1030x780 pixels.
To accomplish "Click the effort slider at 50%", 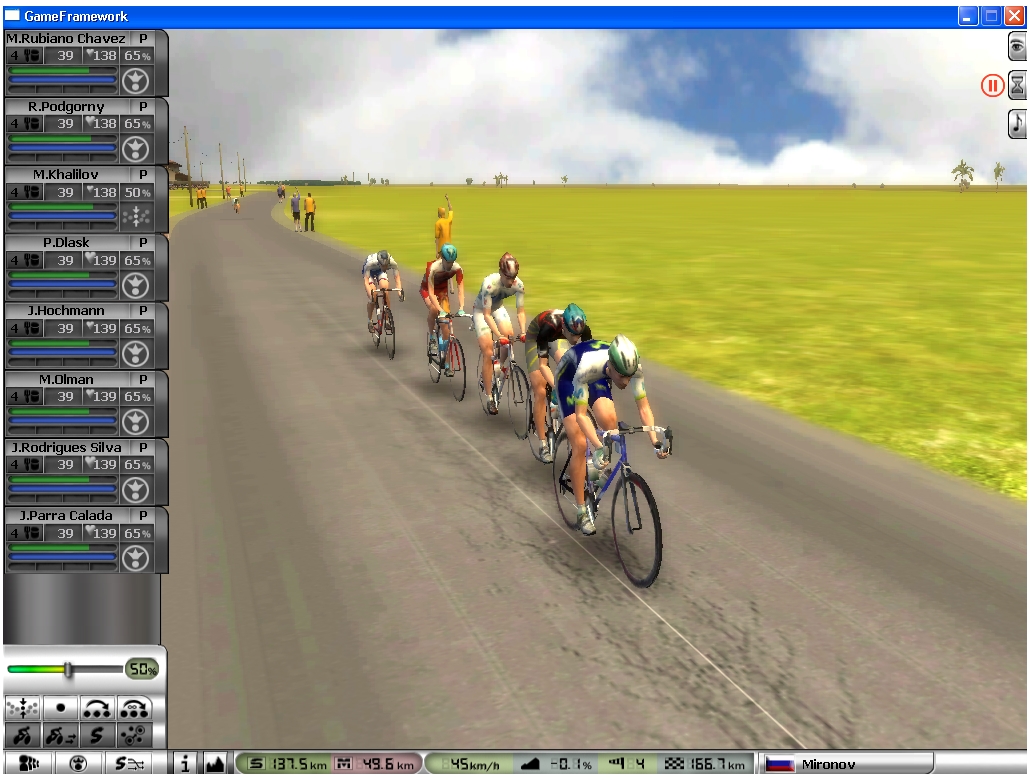I will pos(68,669).
